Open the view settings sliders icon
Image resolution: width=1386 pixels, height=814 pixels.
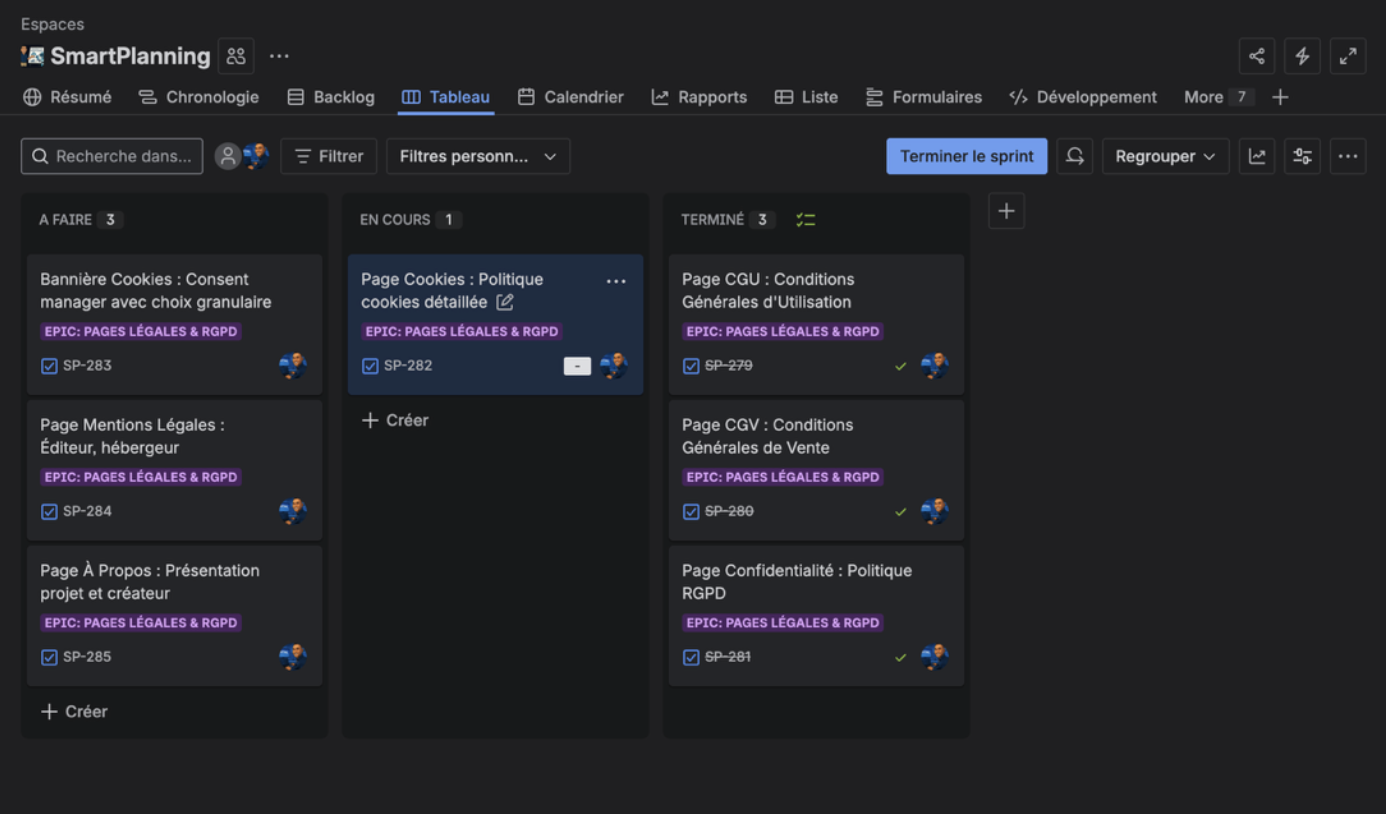click(x=1302, y=156)
